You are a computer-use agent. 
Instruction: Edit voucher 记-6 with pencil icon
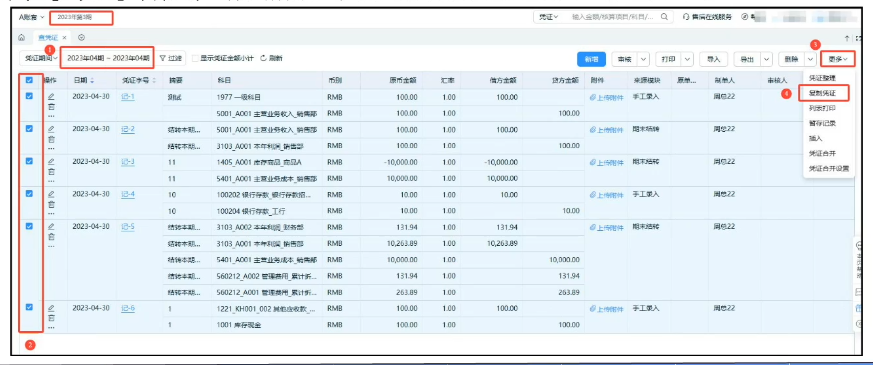[x=51, y=308]
